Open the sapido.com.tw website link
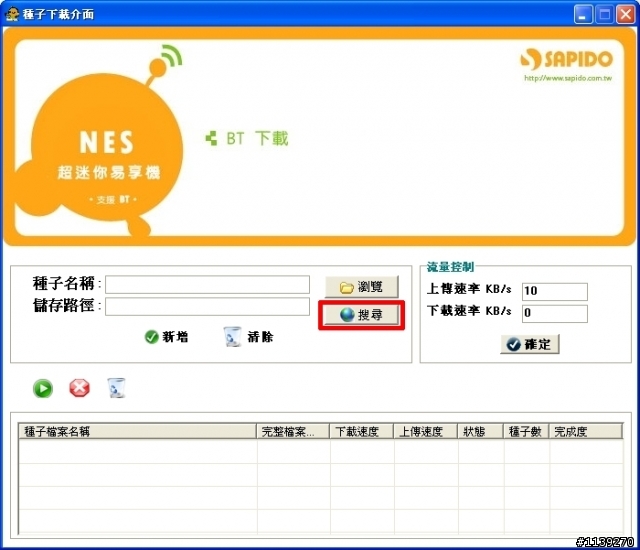 pos(568,78)
